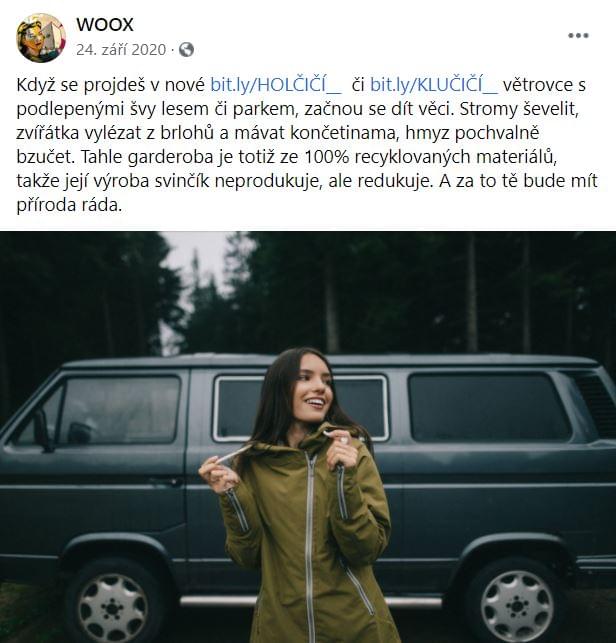Click the van's dark rear side window
Image resolution: width=616 pixels, height=643 pixels.
coord(488,407)
